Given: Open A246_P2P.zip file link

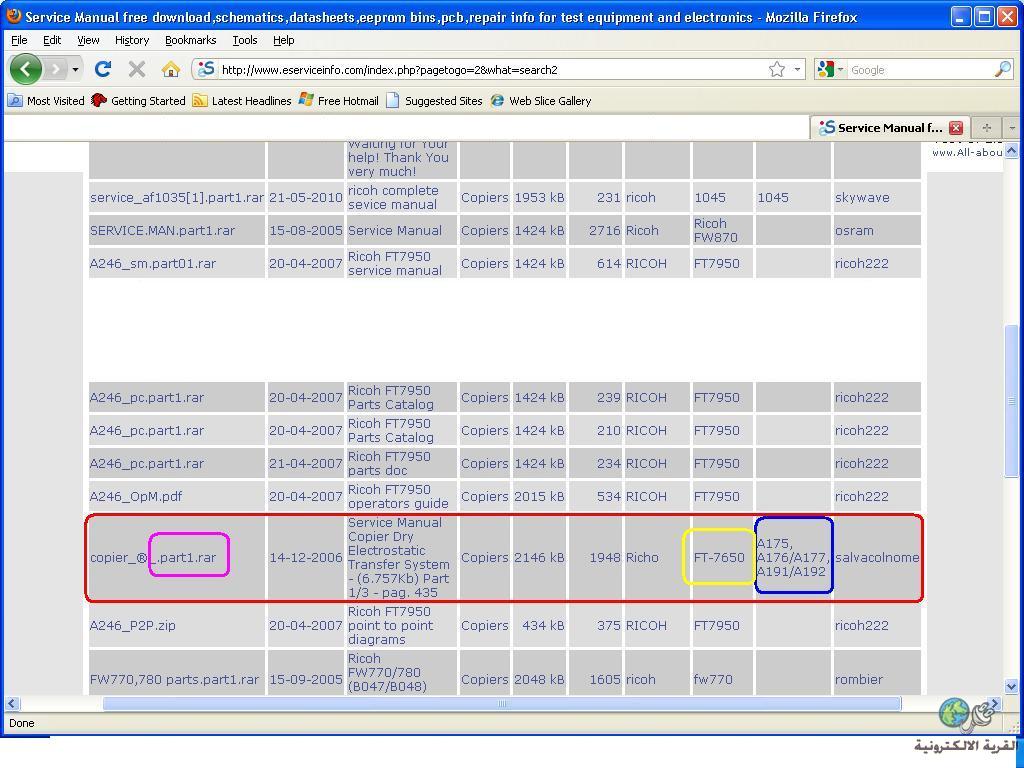Looking at the screenshot, I should pos(133,626).
